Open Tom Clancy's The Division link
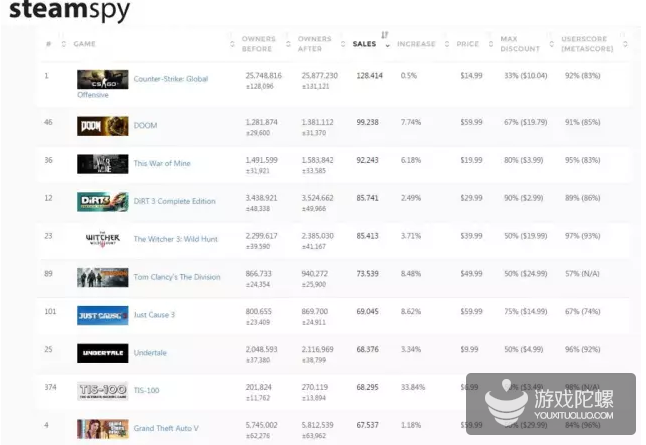646x445 pixels. [x=177, y=277]
